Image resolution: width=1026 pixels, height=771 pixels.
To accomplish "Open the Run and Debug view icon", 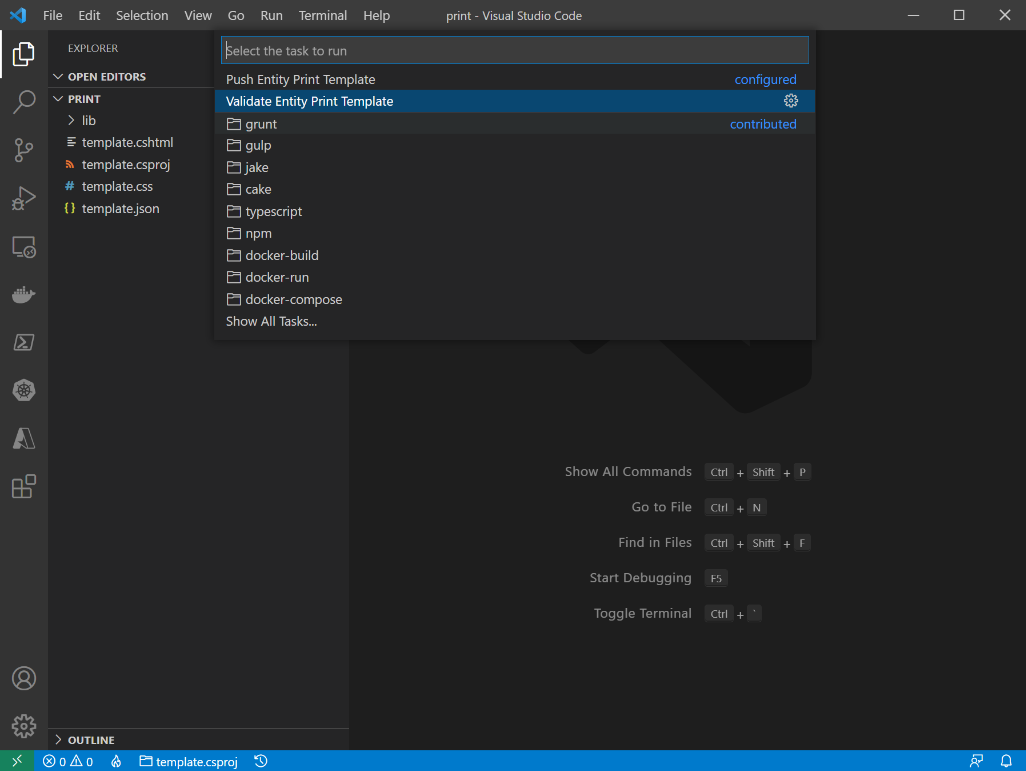I will 24,198.
